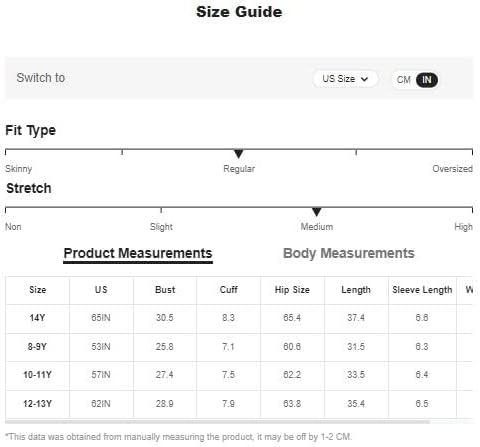Click the Cuff column header
480x447 pixels.
pos(229,290)
